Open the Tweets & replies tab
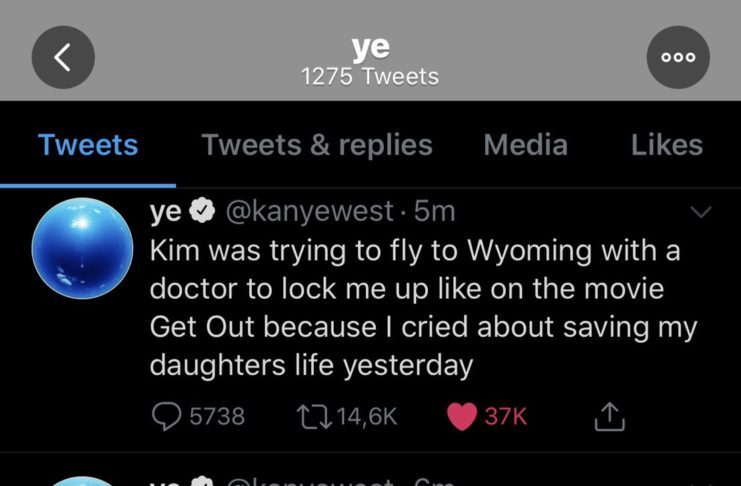The height and width of the screenshot is (486, 741). coord(317,145)
